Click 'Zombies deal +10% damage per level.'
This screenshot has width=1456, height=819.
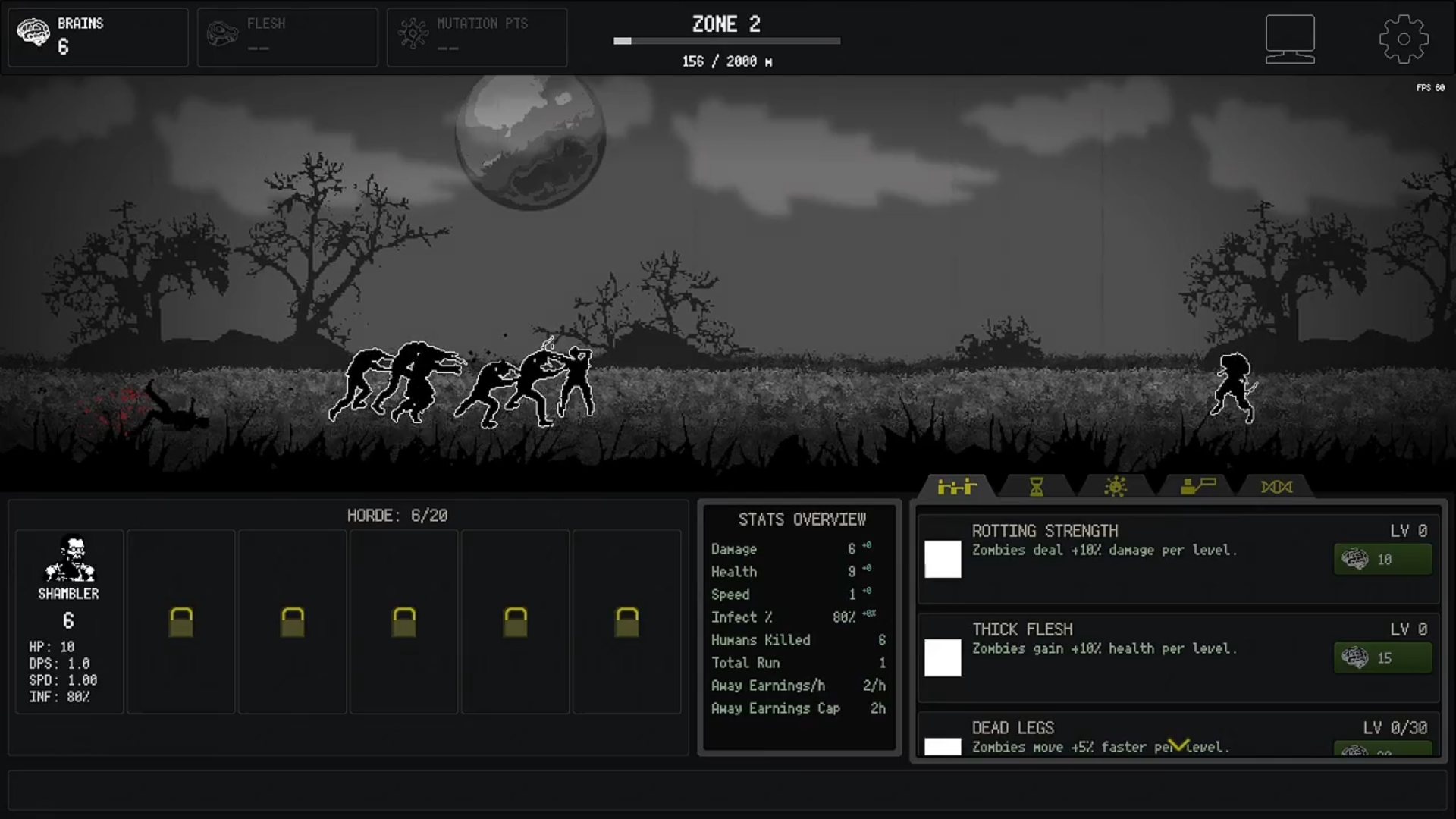pos(1104,551)
